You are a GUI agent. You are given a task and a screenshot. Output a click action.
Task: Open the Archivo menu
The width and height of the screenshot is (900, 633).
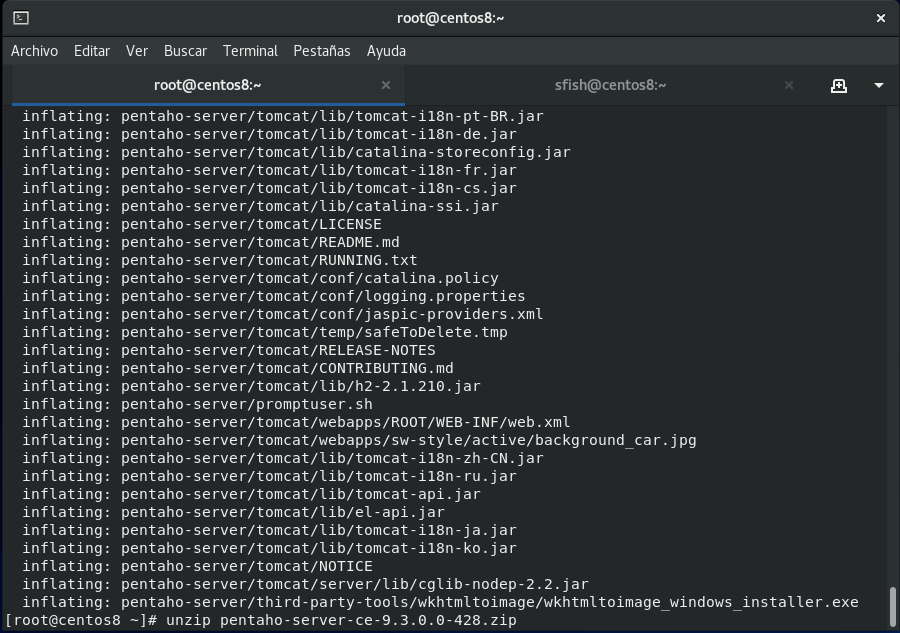pos(34,51)
